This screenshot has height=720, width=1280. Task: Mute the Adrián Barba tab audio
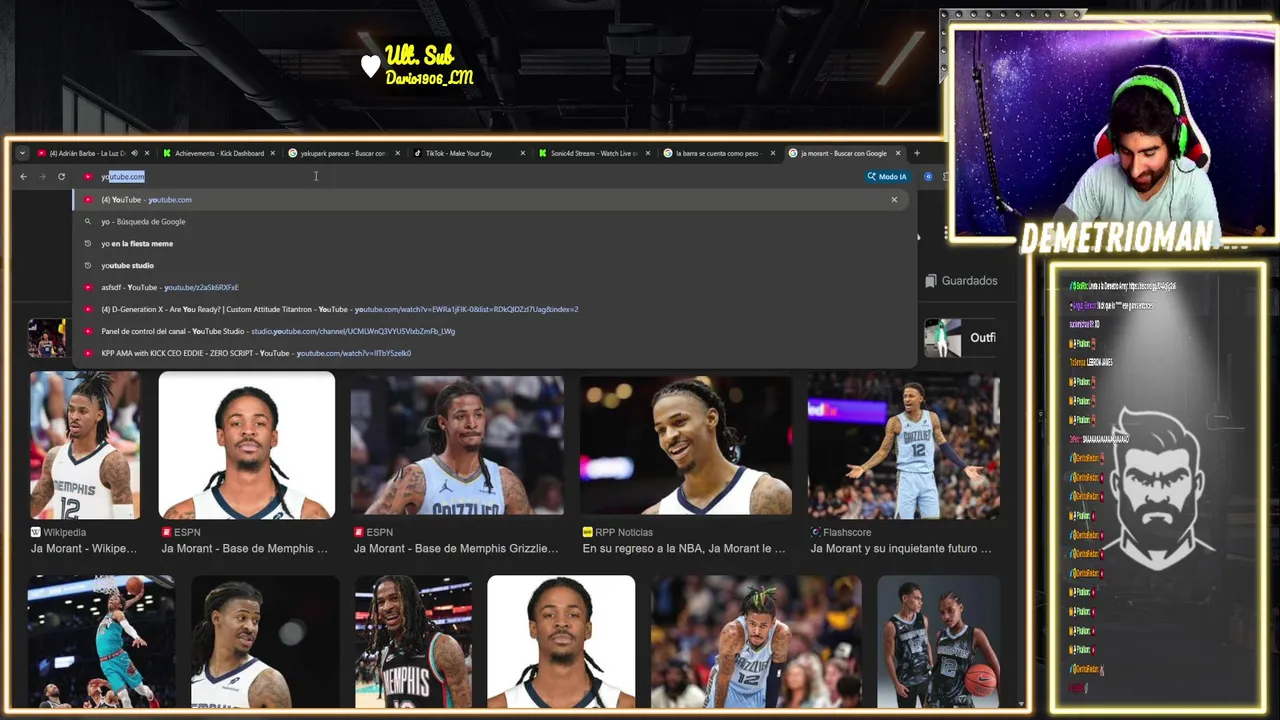point(134,153)
